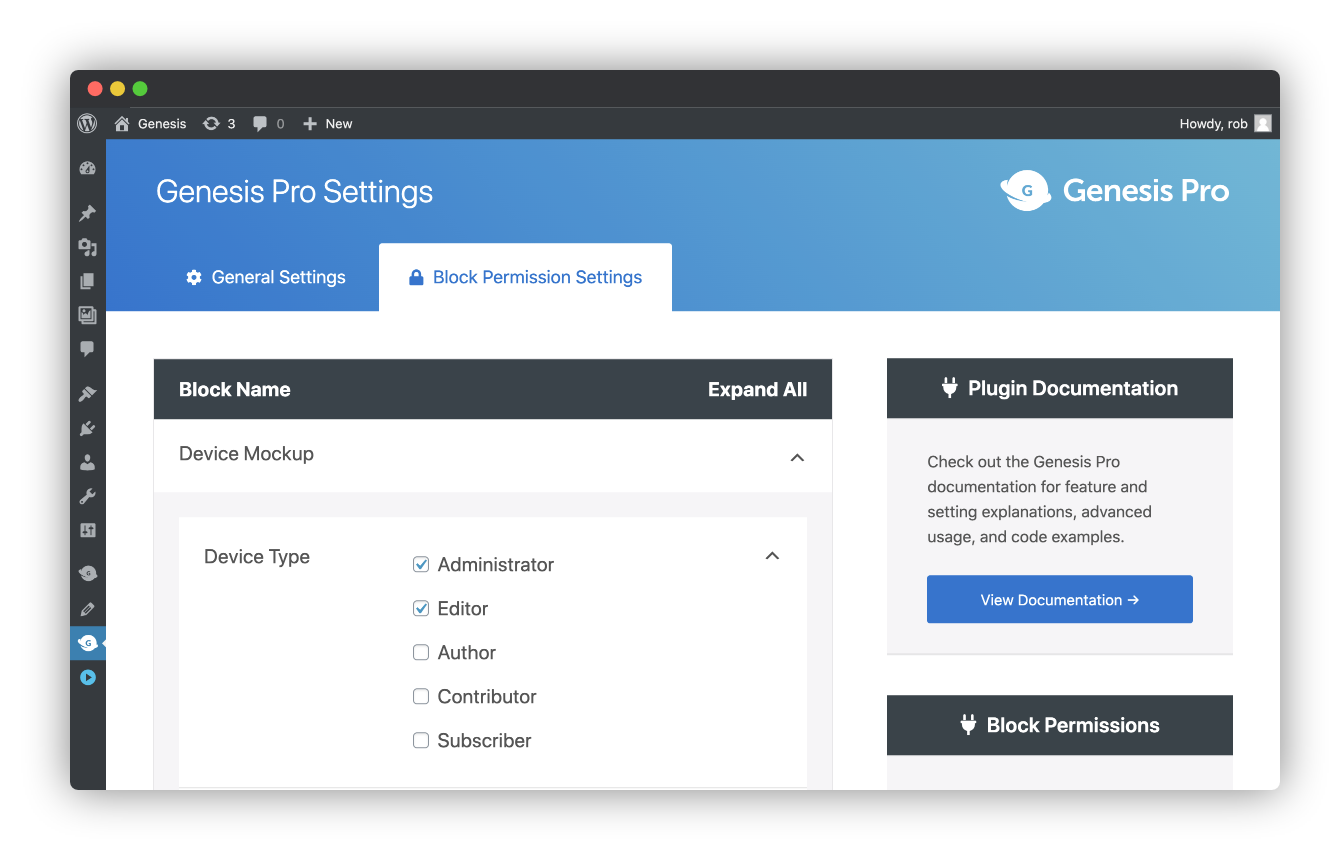
Task: Switch to the General Settings tab
Action: coord(266,277)
